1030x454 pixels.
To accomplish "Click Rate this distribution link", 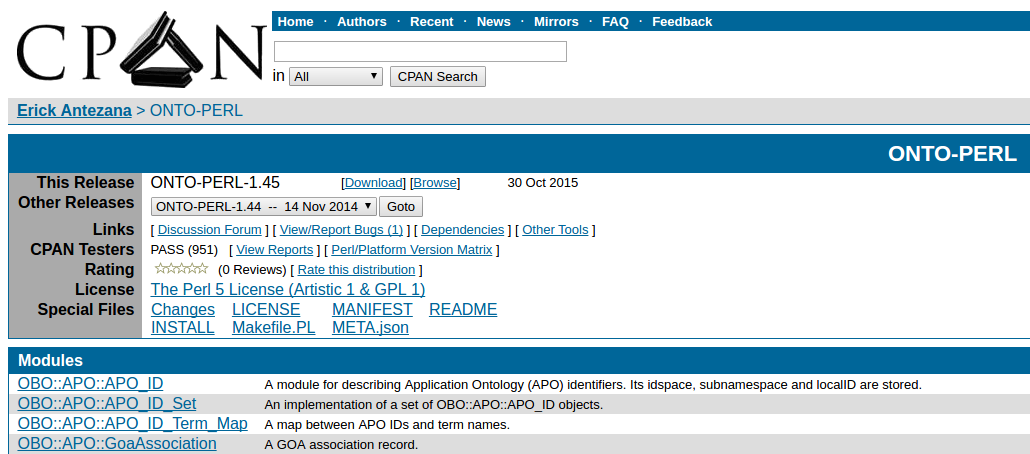I will point(356,269).
